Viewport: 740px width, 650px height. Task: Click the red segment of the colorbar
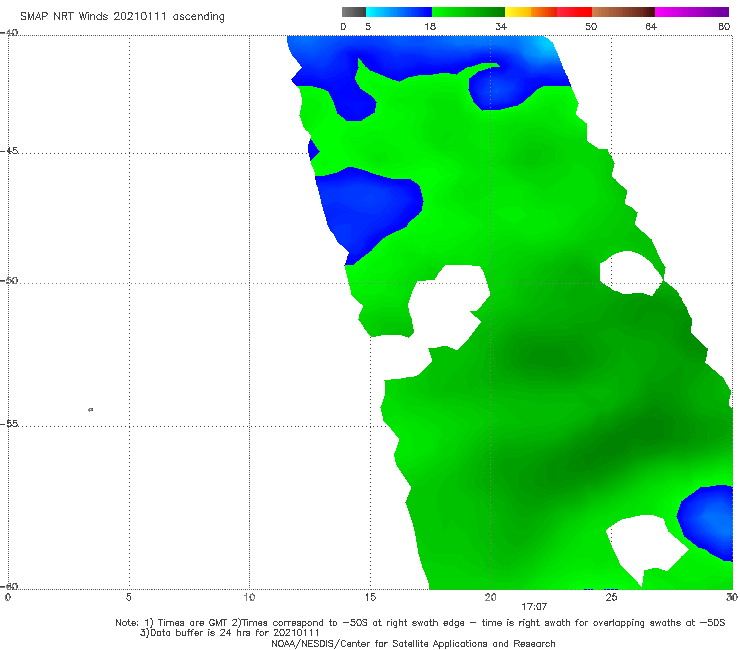[x=574, y=12]
